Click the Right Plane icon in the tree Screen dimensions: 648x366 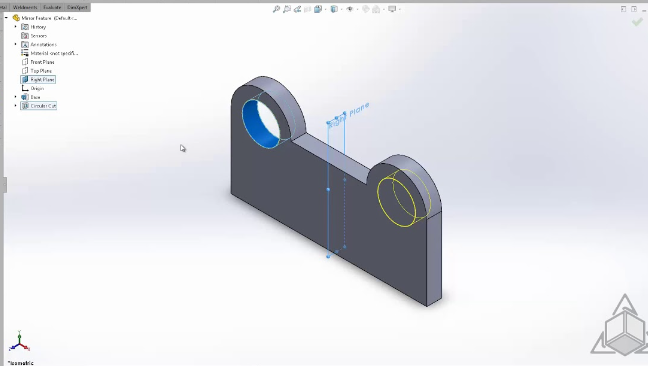coord(25,79)
